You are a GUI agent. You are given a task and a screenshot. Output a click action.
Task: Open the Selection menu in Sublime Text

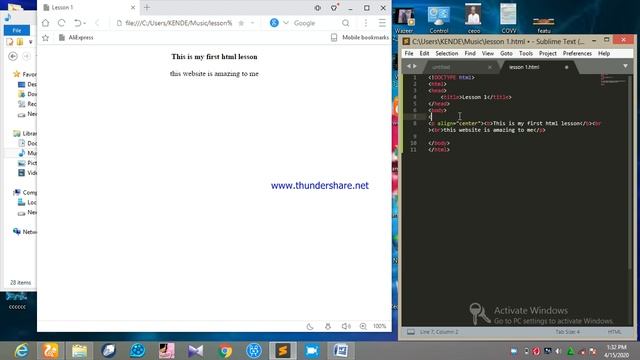[447, 53]
